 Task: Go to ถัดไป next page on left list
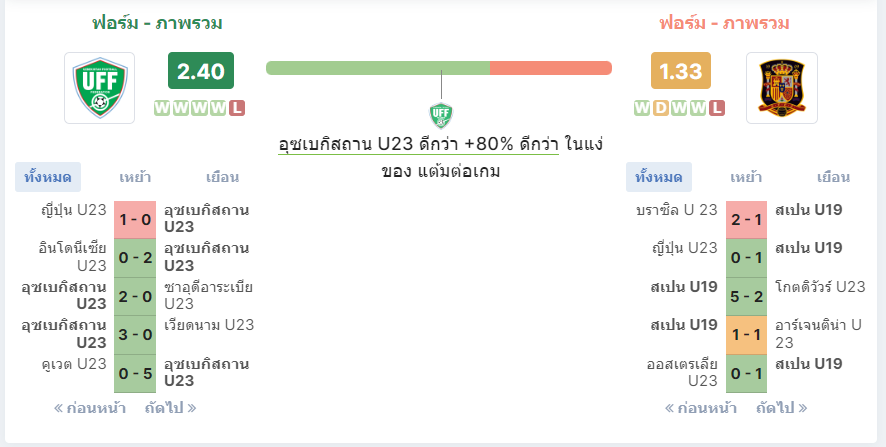point(171,408)
